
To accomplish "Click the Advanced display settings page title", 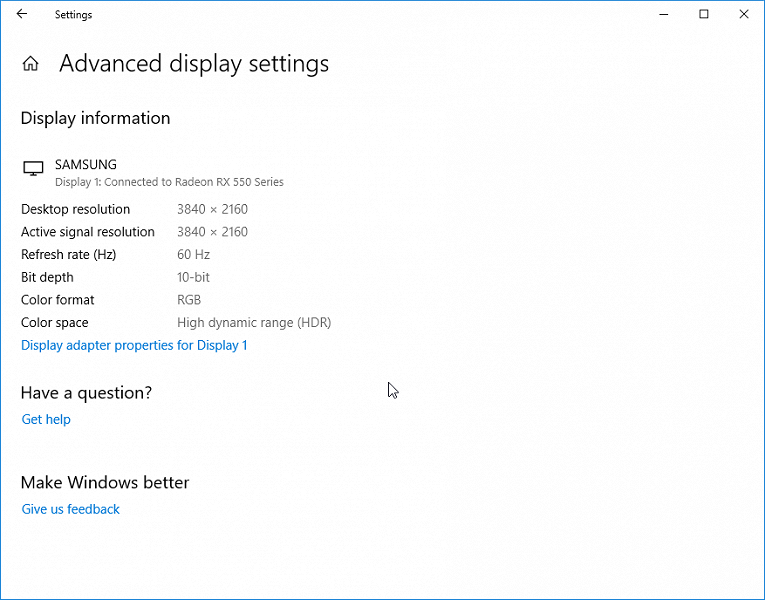I will 194,64.
